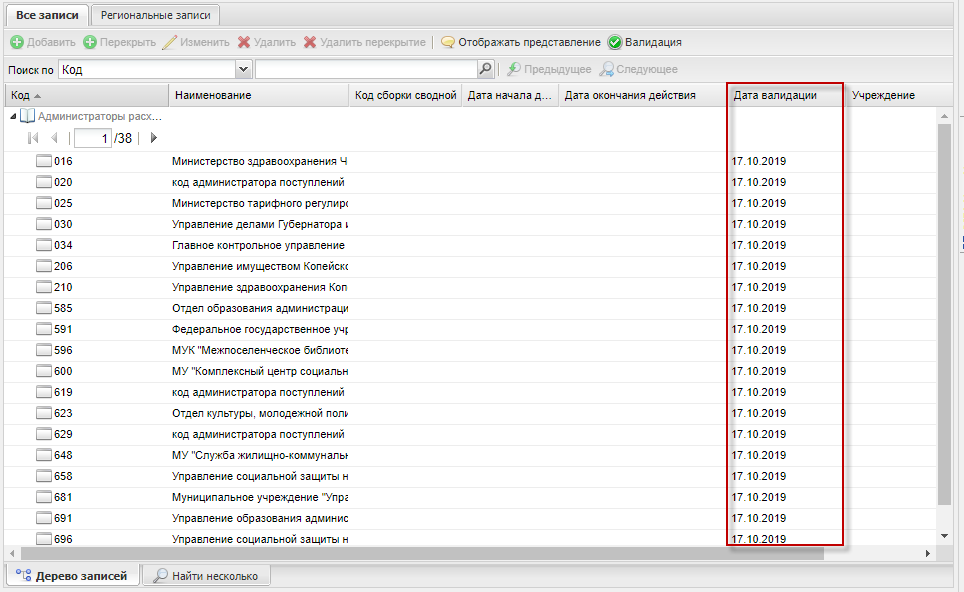Switch to the Региональные записи tab

coord(155,15)
